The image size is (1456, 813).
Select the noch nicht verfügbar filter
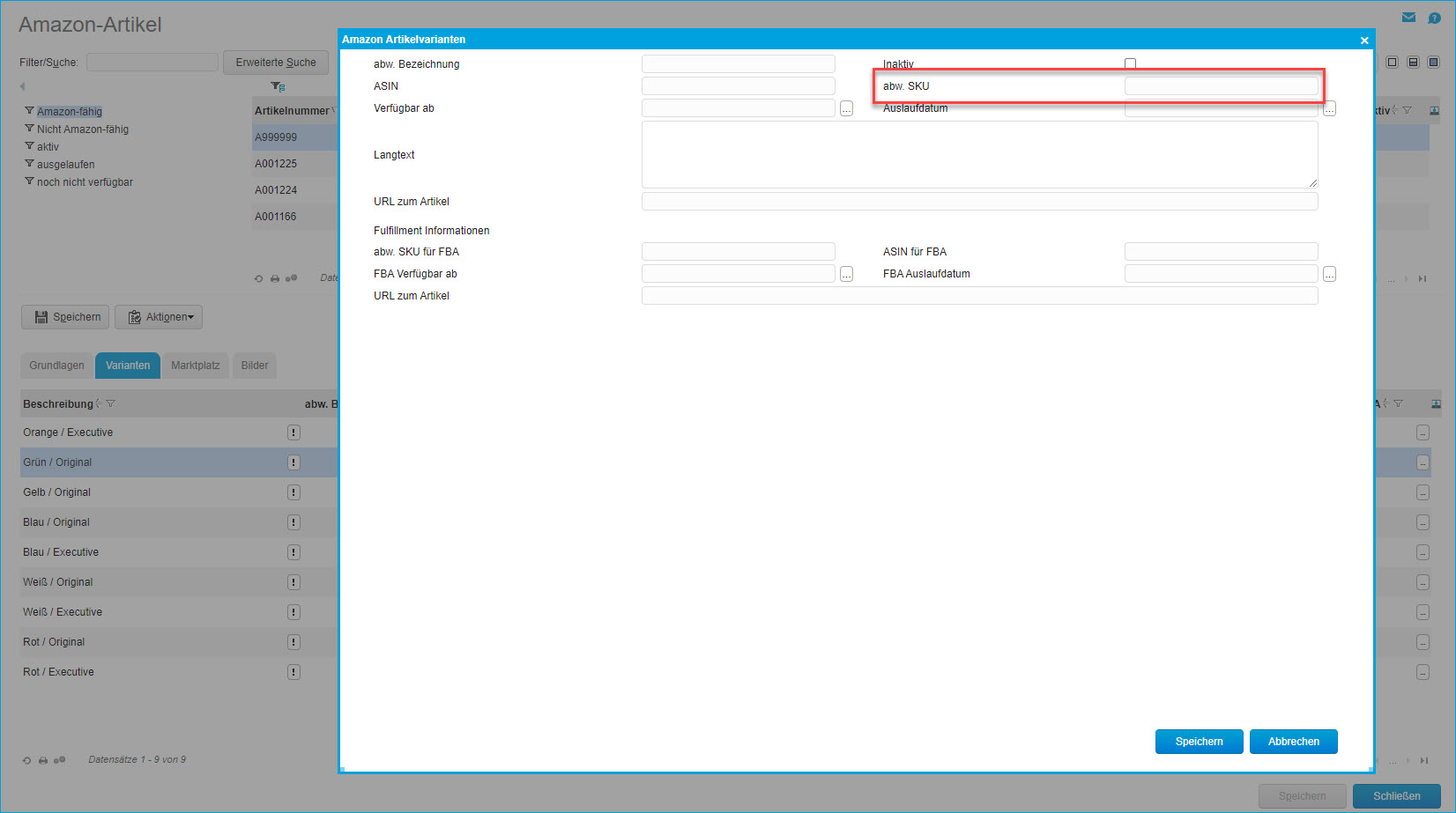(x=85, y=182)
